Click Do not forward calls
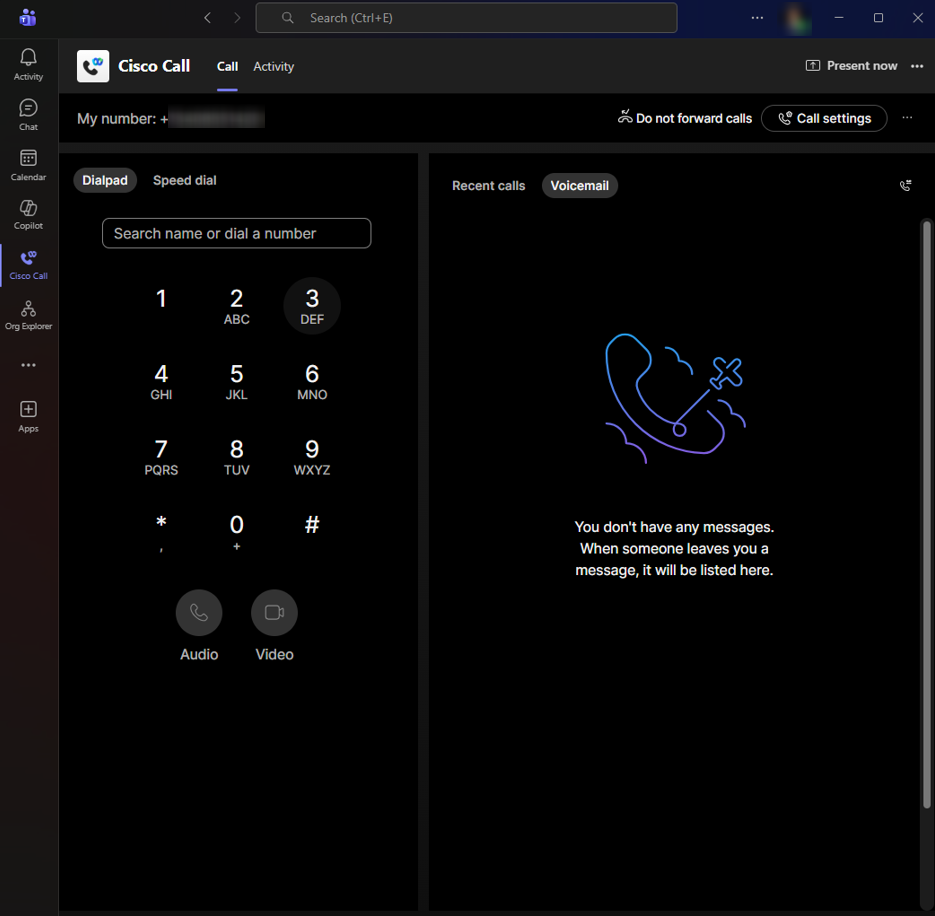The height and width of the screenshot is (916, 935). 685,118
